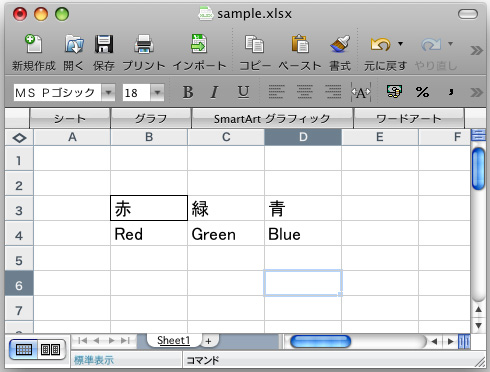Viewport: 490px width, 372px height.
Task: Apply comma style format
Action: [x=451, y=91]
